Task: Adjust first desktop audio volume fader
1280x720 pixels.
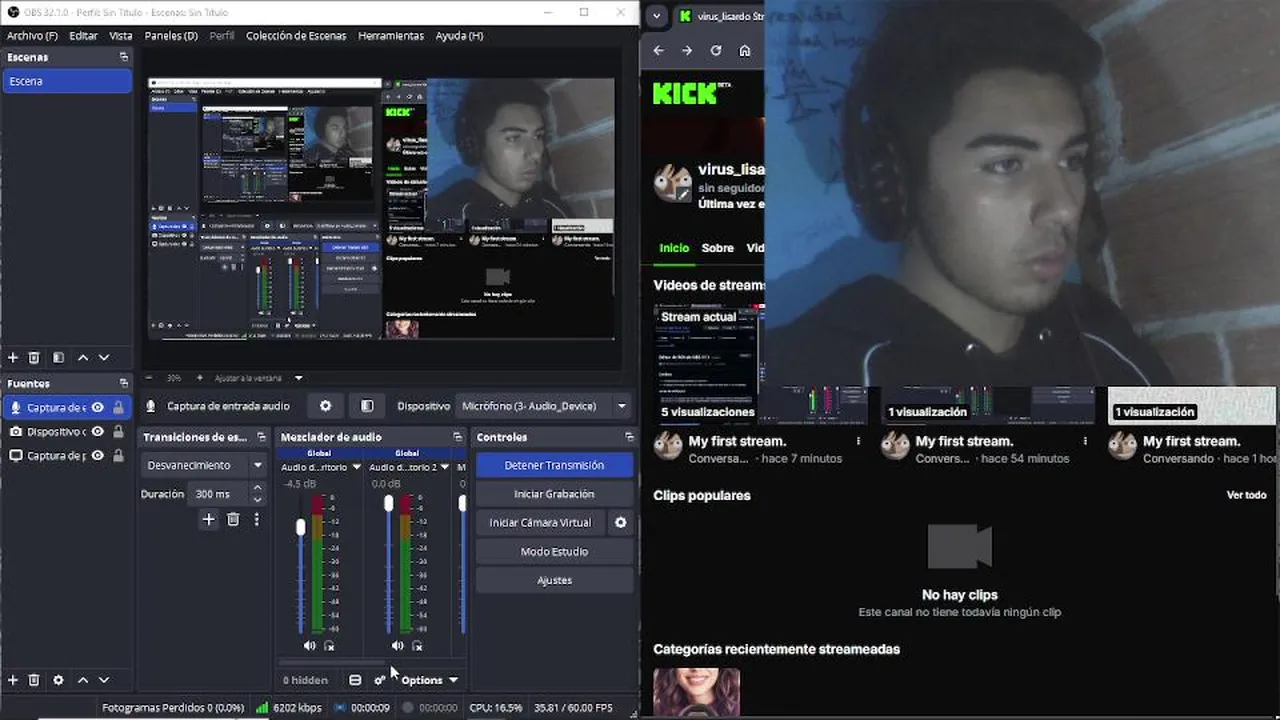Action: tap(300, 526)
